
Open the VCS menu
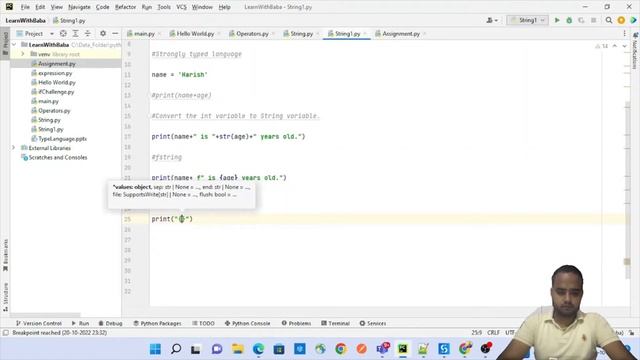click(x=181, y=7)
